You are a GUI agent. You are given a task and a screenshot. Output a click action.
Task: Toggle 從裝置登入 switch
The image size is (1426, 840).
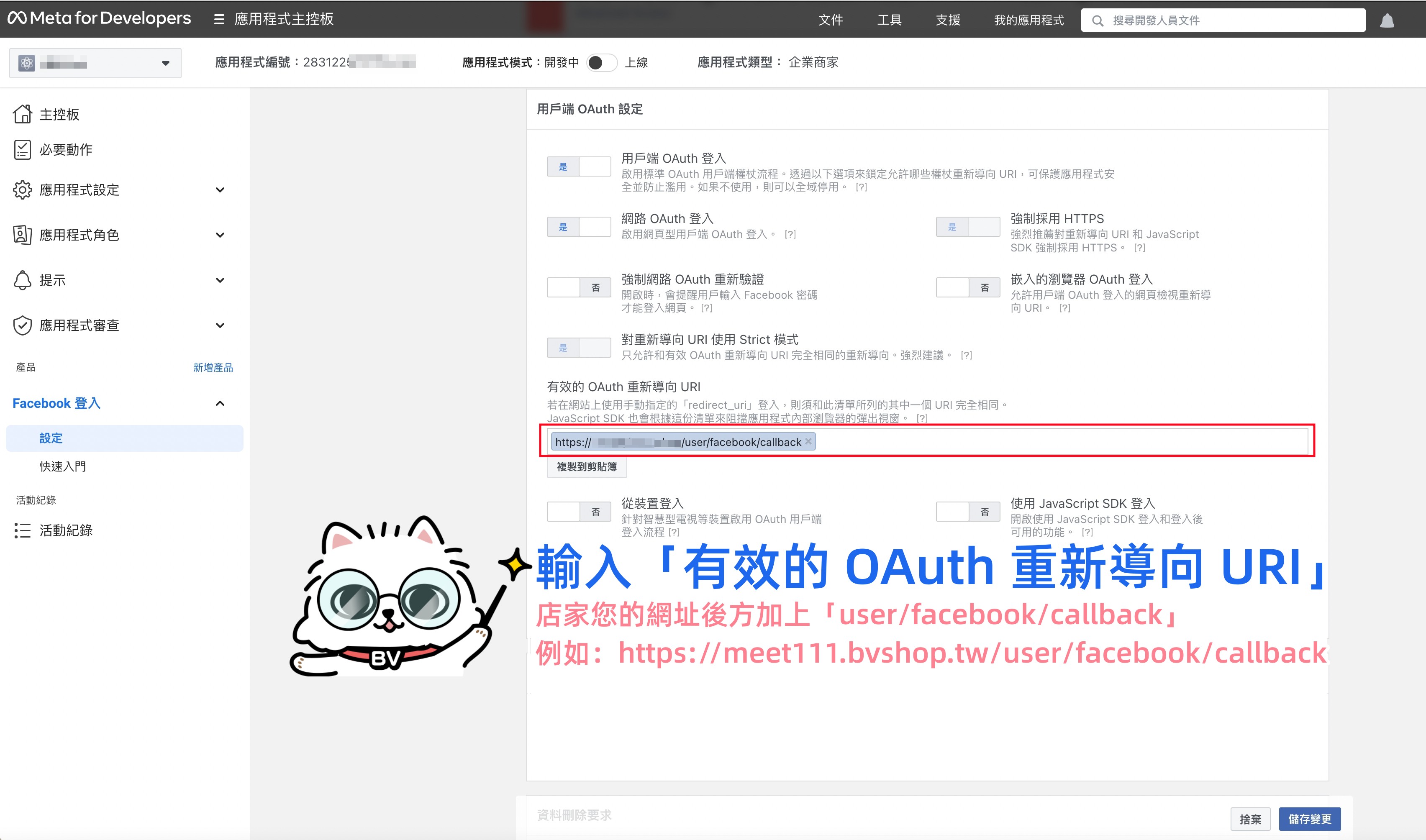point(579,512)
